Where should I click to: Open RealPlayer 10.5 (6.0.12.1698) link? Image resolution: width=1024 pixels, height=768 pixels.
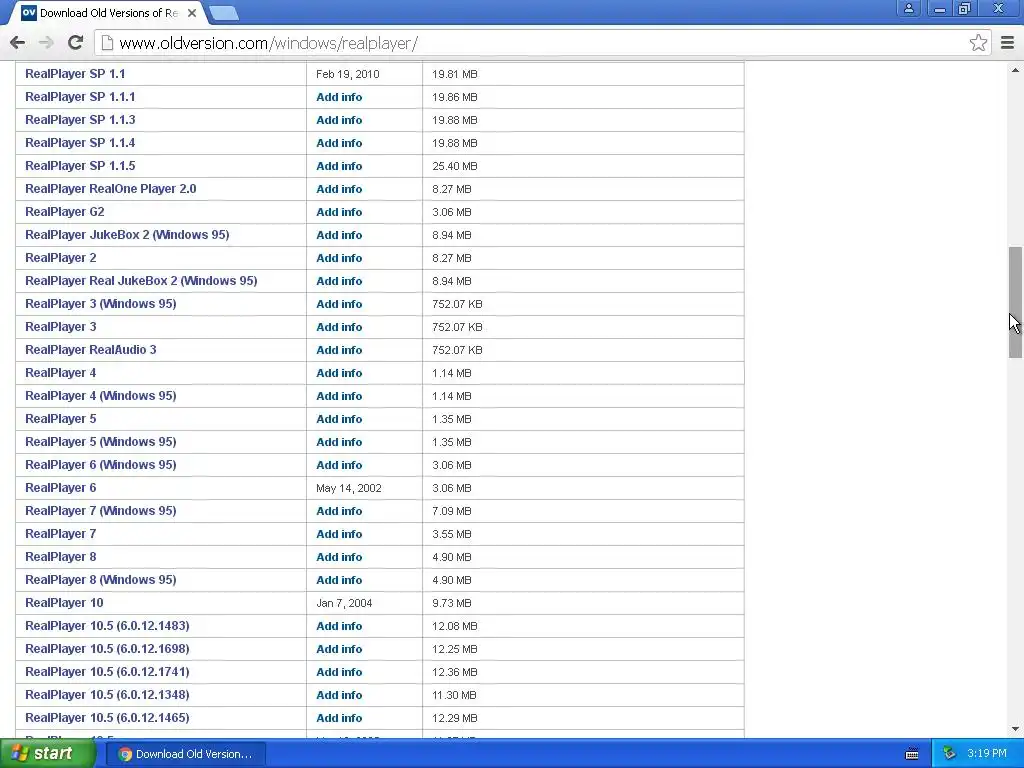[107, 648]
